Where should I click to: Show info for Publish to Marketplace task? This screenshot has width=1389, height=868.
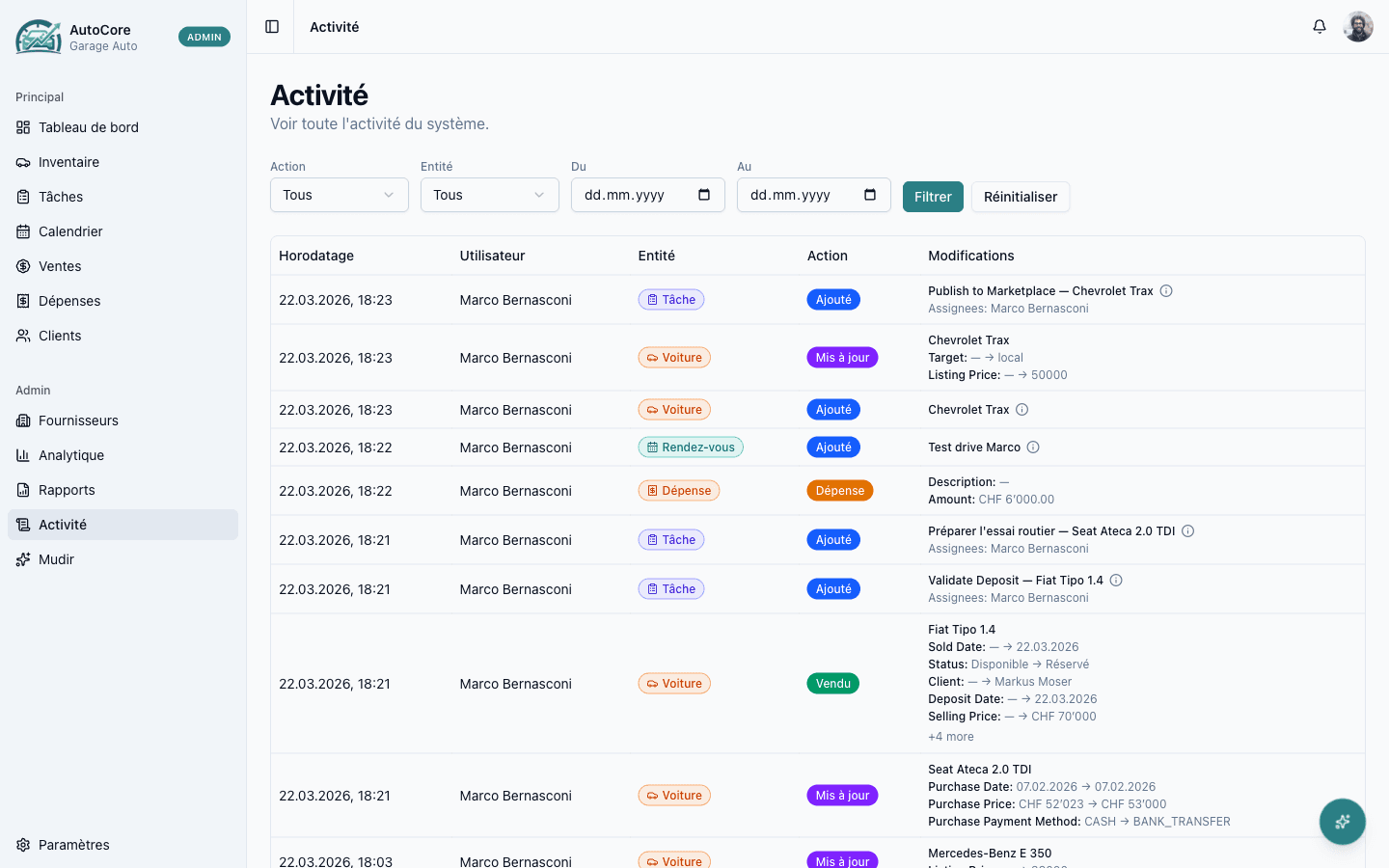pos(1166,291)
